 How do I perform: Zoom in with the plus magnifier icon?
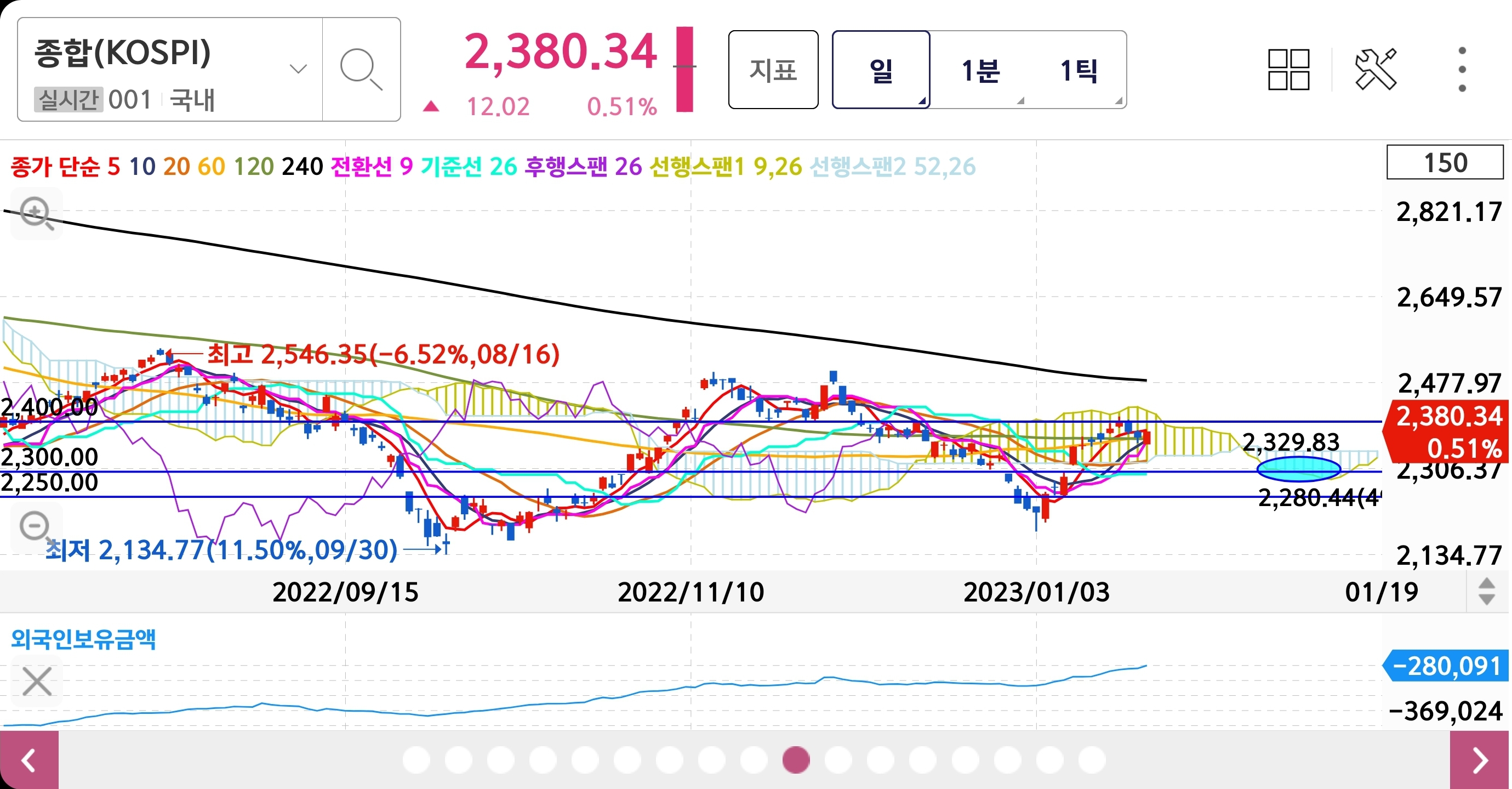tap(36, 213)
